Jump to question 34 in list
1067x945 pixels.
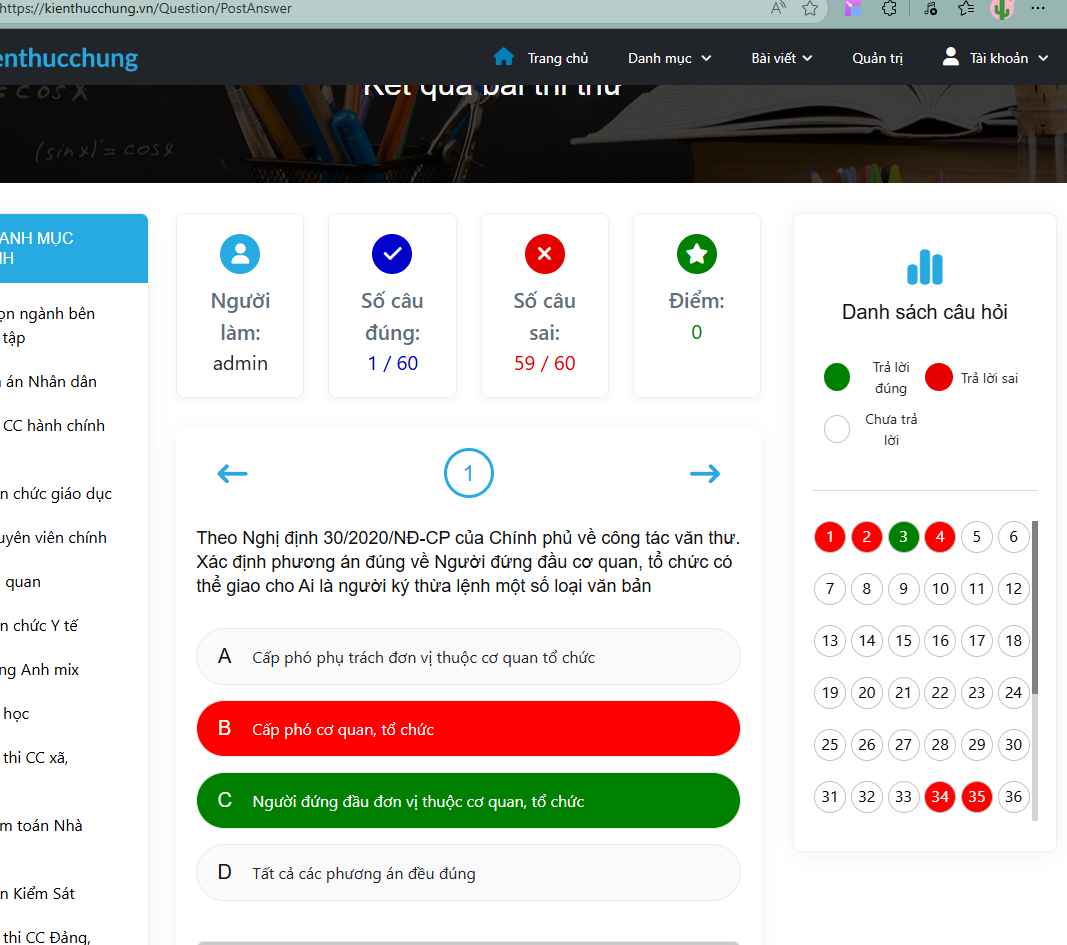[x=940, y=797]
